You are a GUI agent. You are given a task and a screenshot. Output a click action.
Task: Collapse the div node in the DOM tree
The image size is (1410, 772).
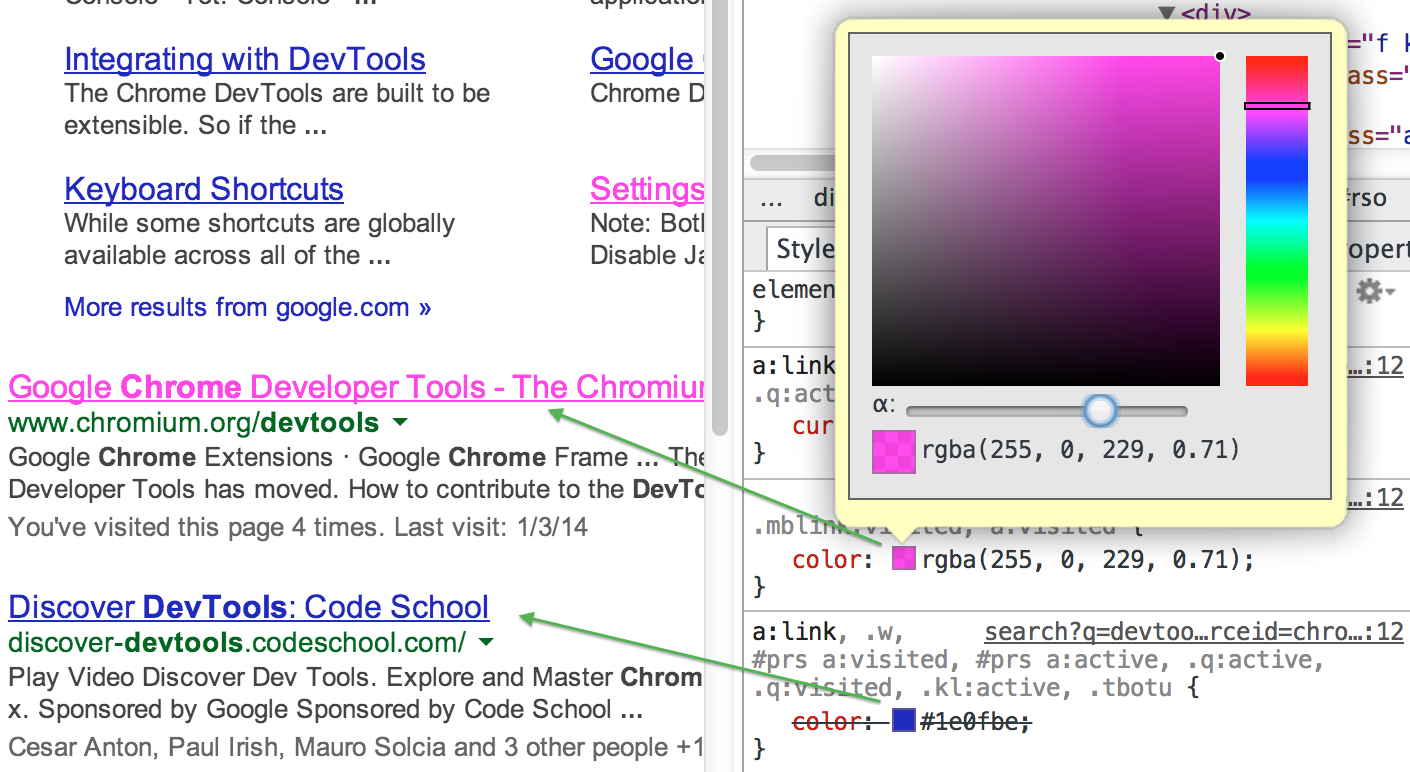[1167, 14]
